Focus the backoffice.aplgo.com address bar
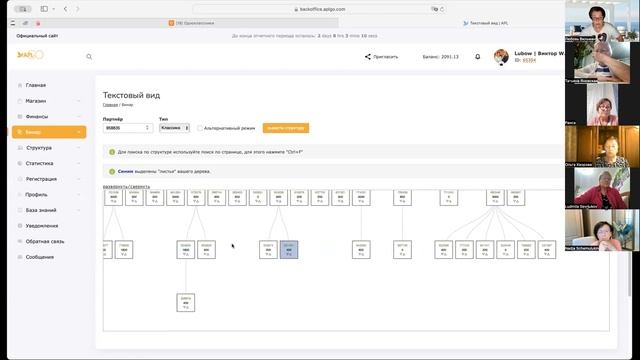 319,9
